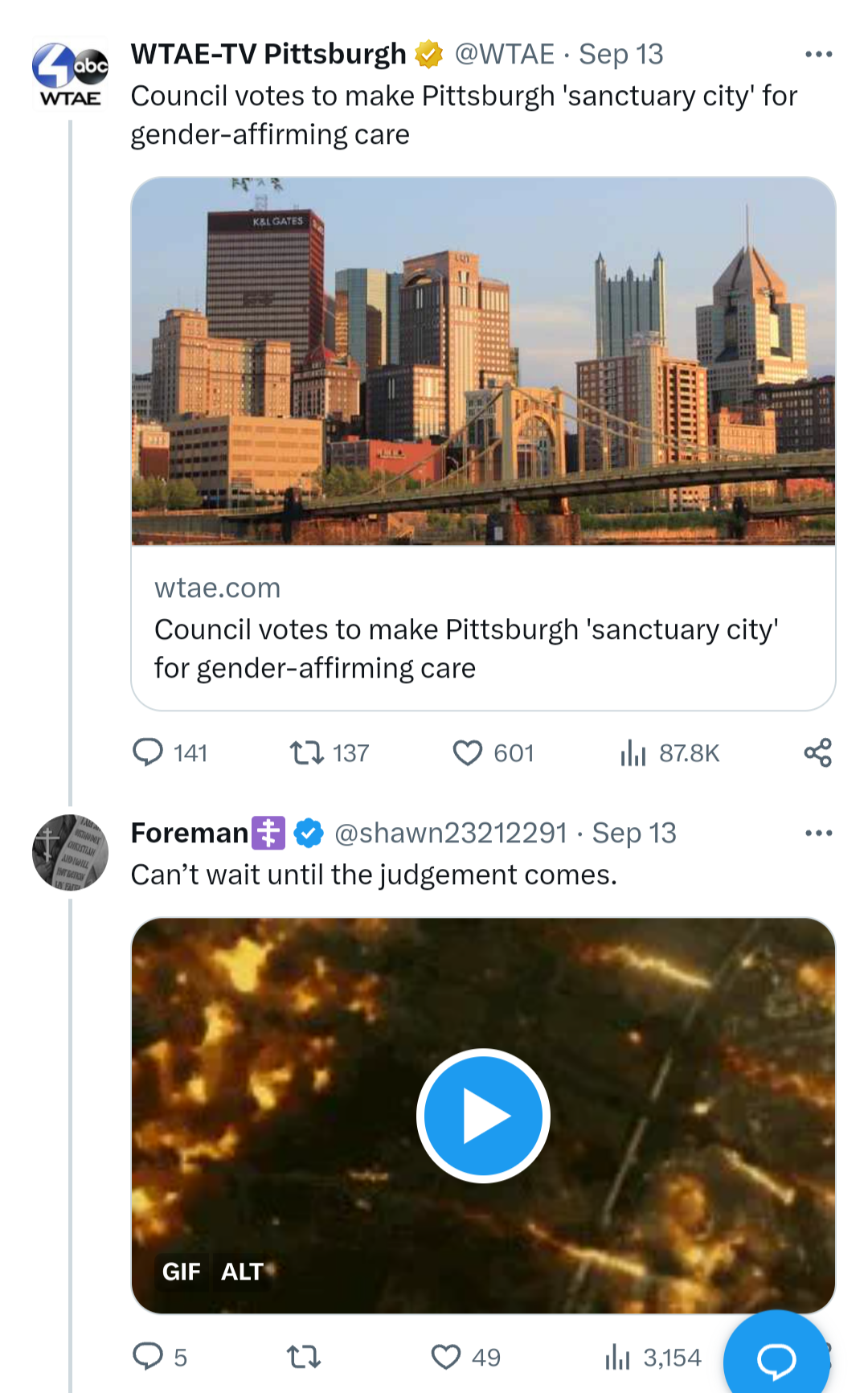
Task: Tap the blue floating reply button
Action: pyautogui.click(x=776, y=1358)
